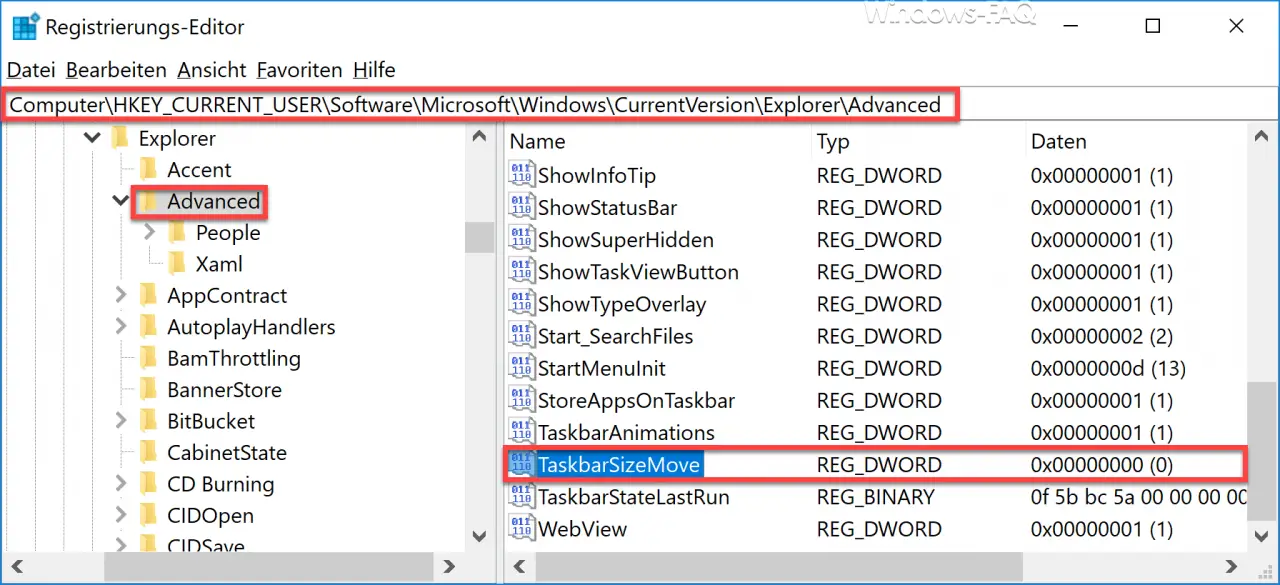Expand the AppContract key
Image resolution: width=1280 pixels, height=585 pixels.
click(x=122, y=296)
